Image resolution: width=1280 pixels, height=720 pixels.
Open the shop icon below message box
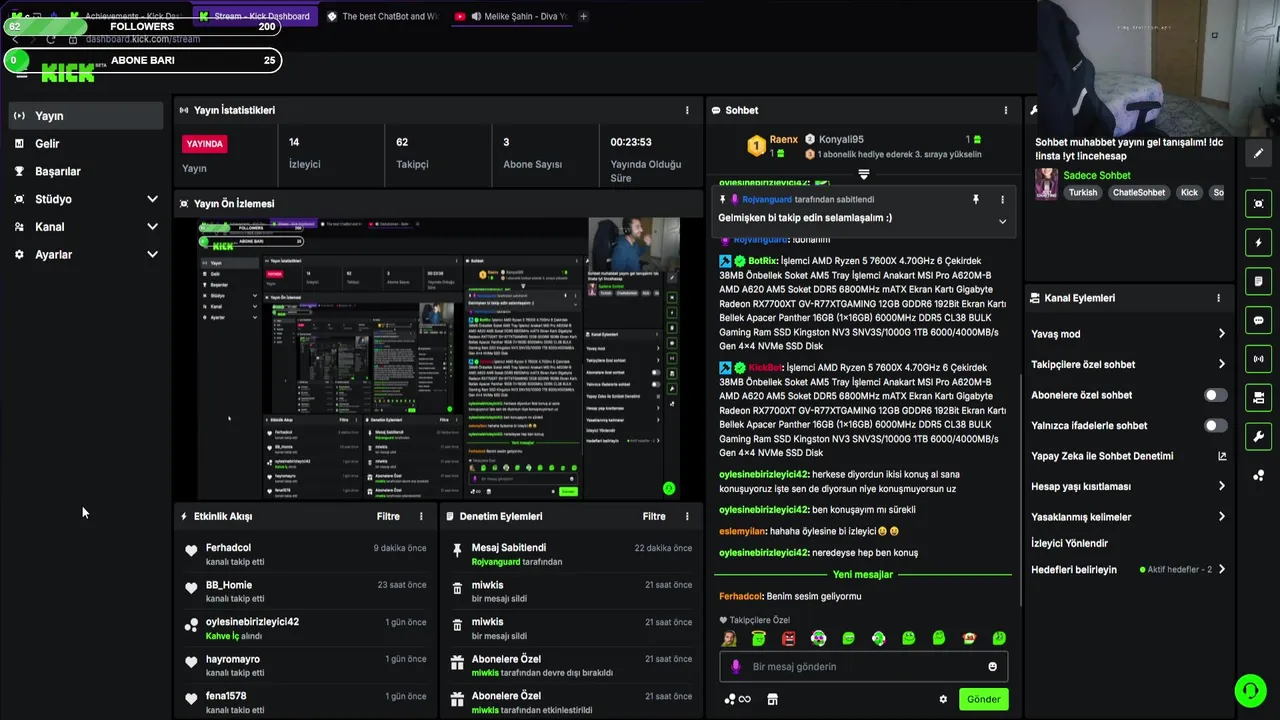coord(772,700)
